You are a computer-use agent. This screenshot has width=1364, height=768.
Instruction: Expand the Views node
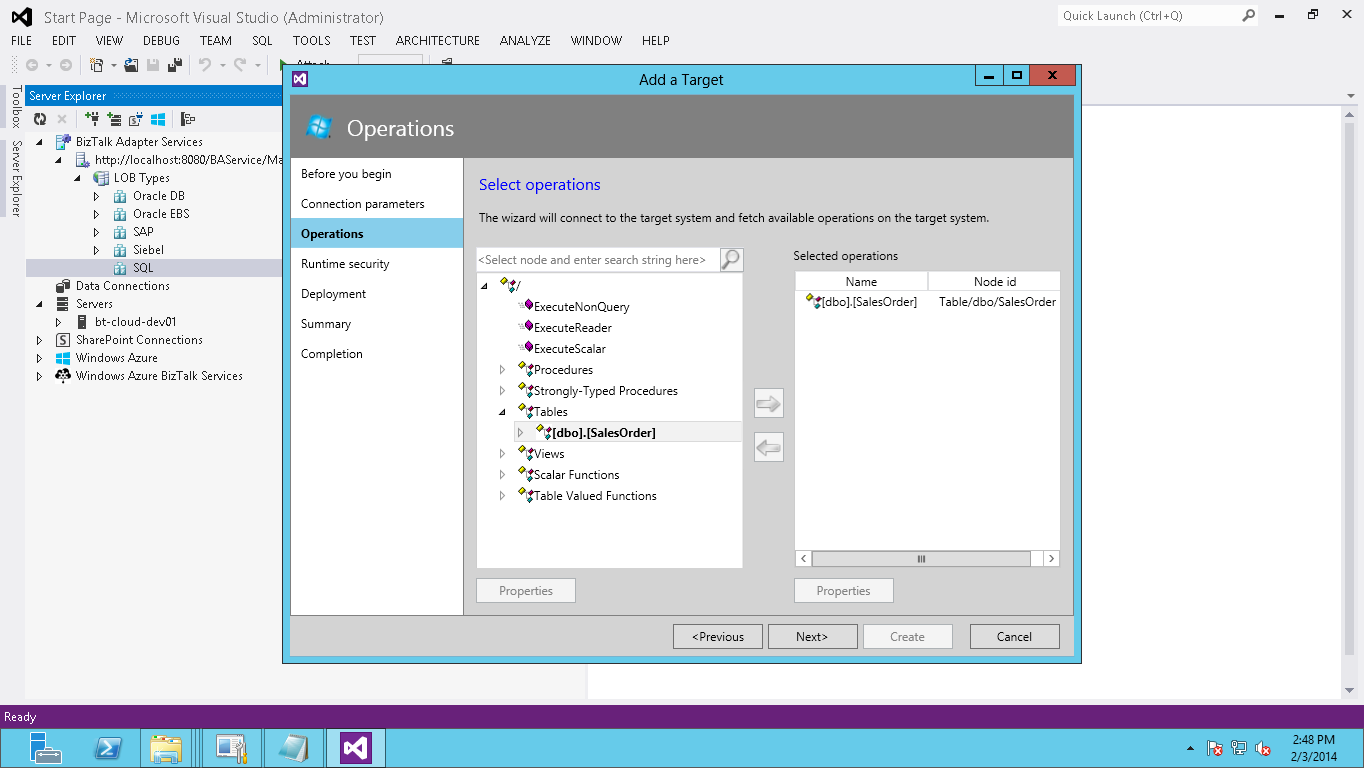click(503, 454)
